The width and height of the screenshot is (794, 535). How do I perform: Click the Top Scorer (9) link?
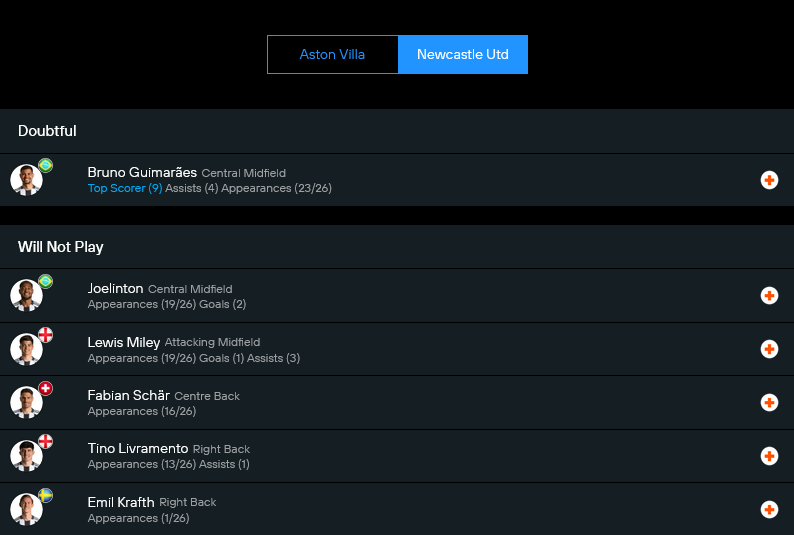click(124, 188)
